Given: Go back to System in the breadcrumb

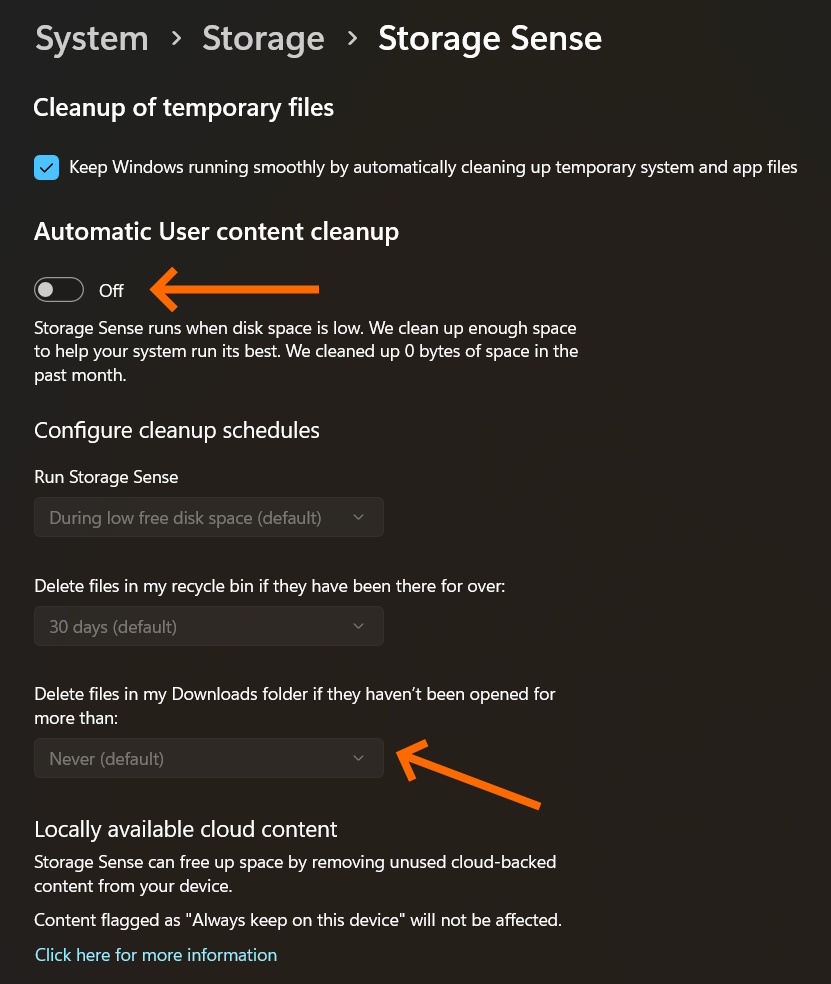Looking at the screenshot, I should tap(91, 39).
